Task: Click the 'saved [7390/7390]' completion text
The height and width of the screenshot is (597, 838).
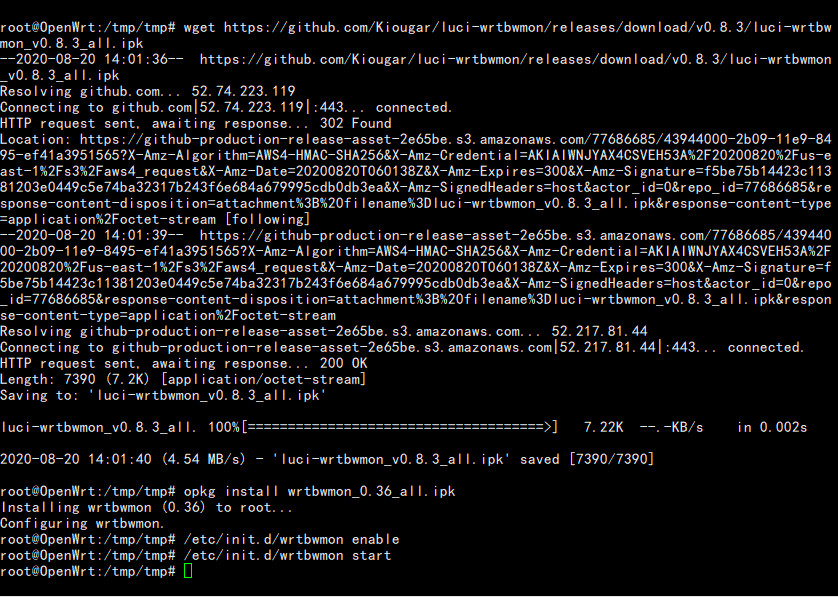Action: tap(587, 459)
